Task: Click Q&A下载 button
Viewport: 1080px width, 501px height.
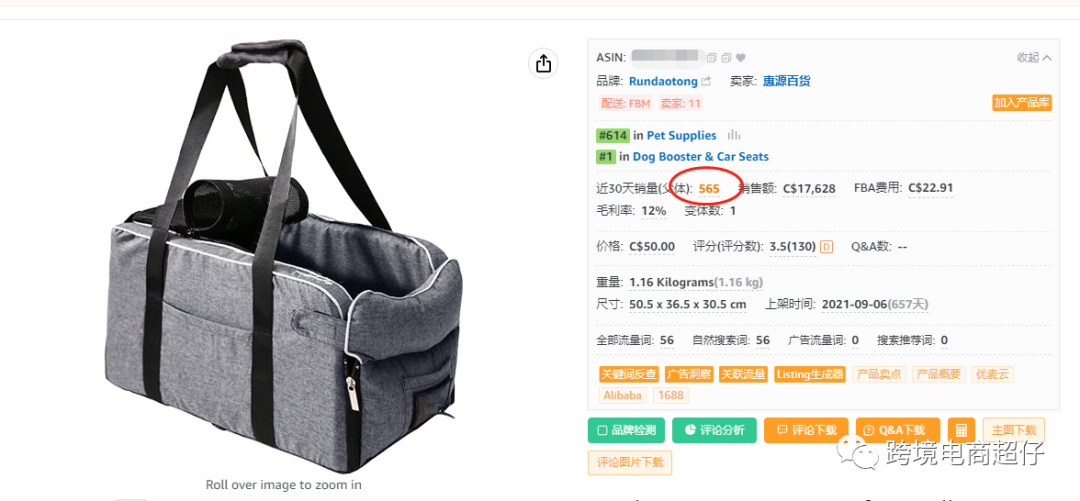Action: [899, 430]
